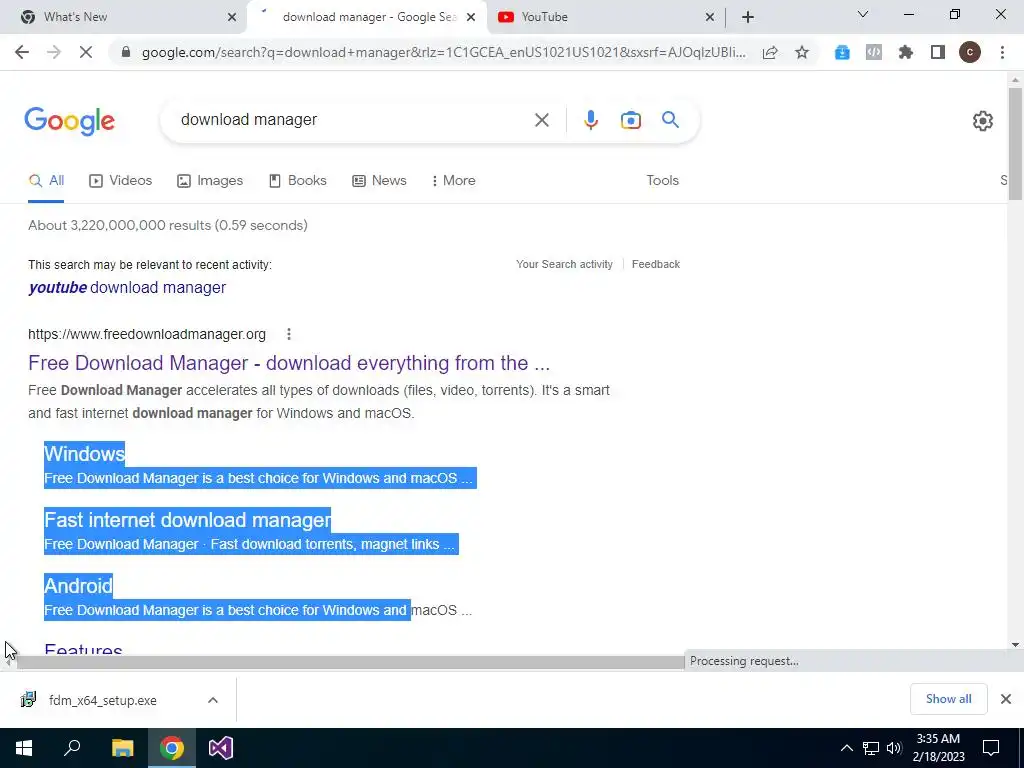Screen dimensions: 1024x768
Task: Open the taskbar clock showing 3:35 AM
Action: (938, 748)
